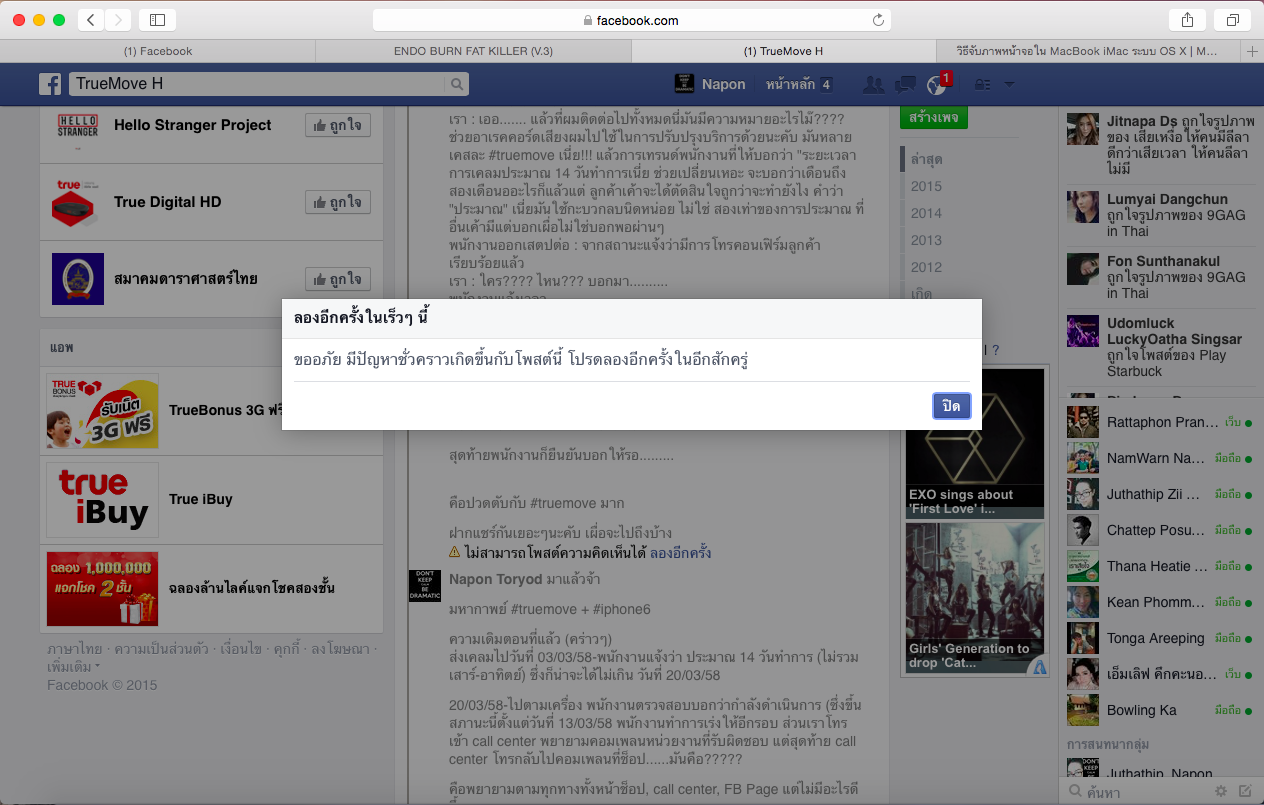This screenshot has height=805, width=1264.
Task: Open privacy shortcuts lock icon
Action: (x=983, y=84)
